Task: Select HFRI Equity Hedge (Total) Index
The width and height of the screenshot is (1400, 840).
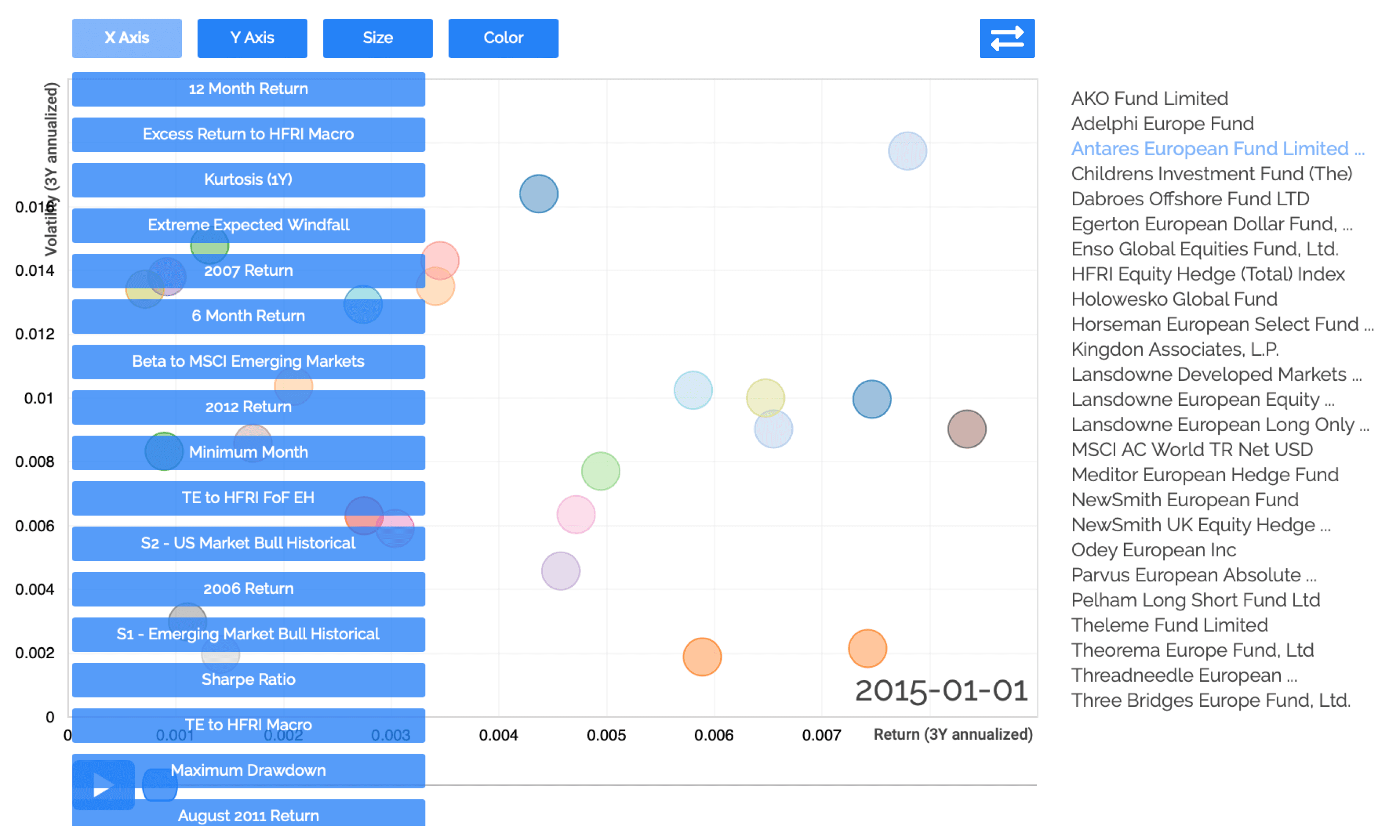Action: point(1208,274)
